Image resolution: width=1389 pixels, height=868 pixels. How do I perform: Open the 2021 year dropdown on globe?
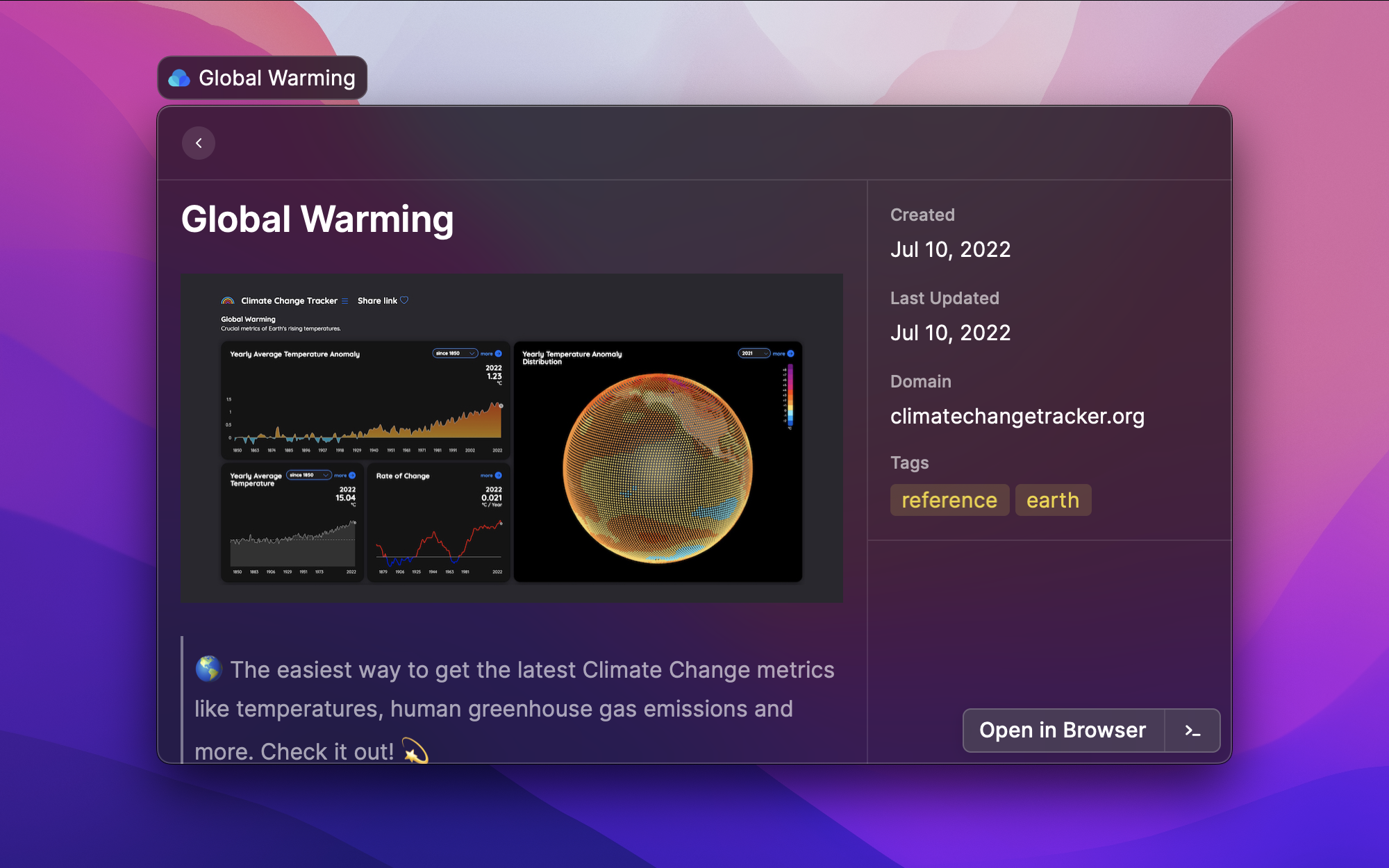[754, 353]
